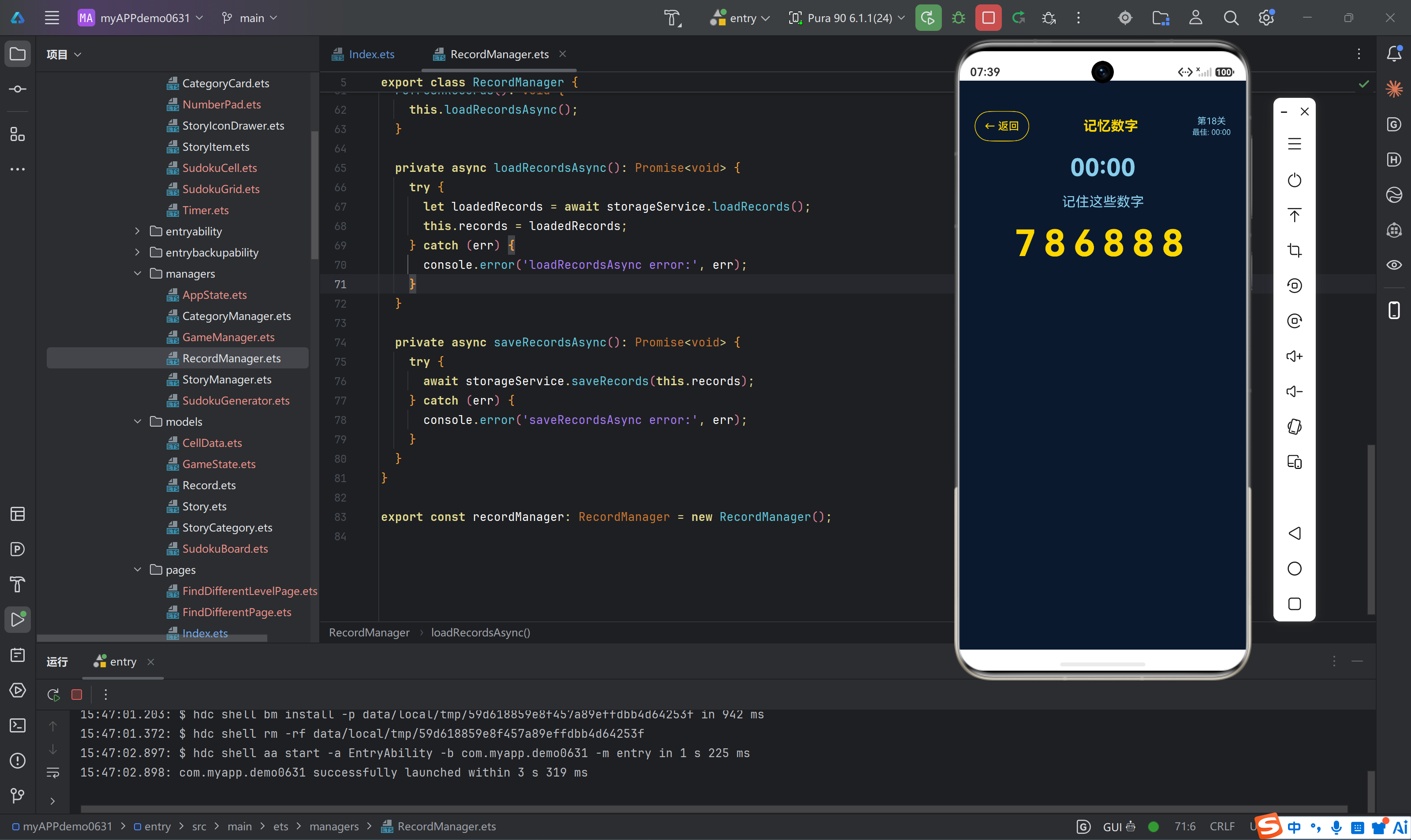
Task: Rotate the emulator screen
Action: 1294,426
